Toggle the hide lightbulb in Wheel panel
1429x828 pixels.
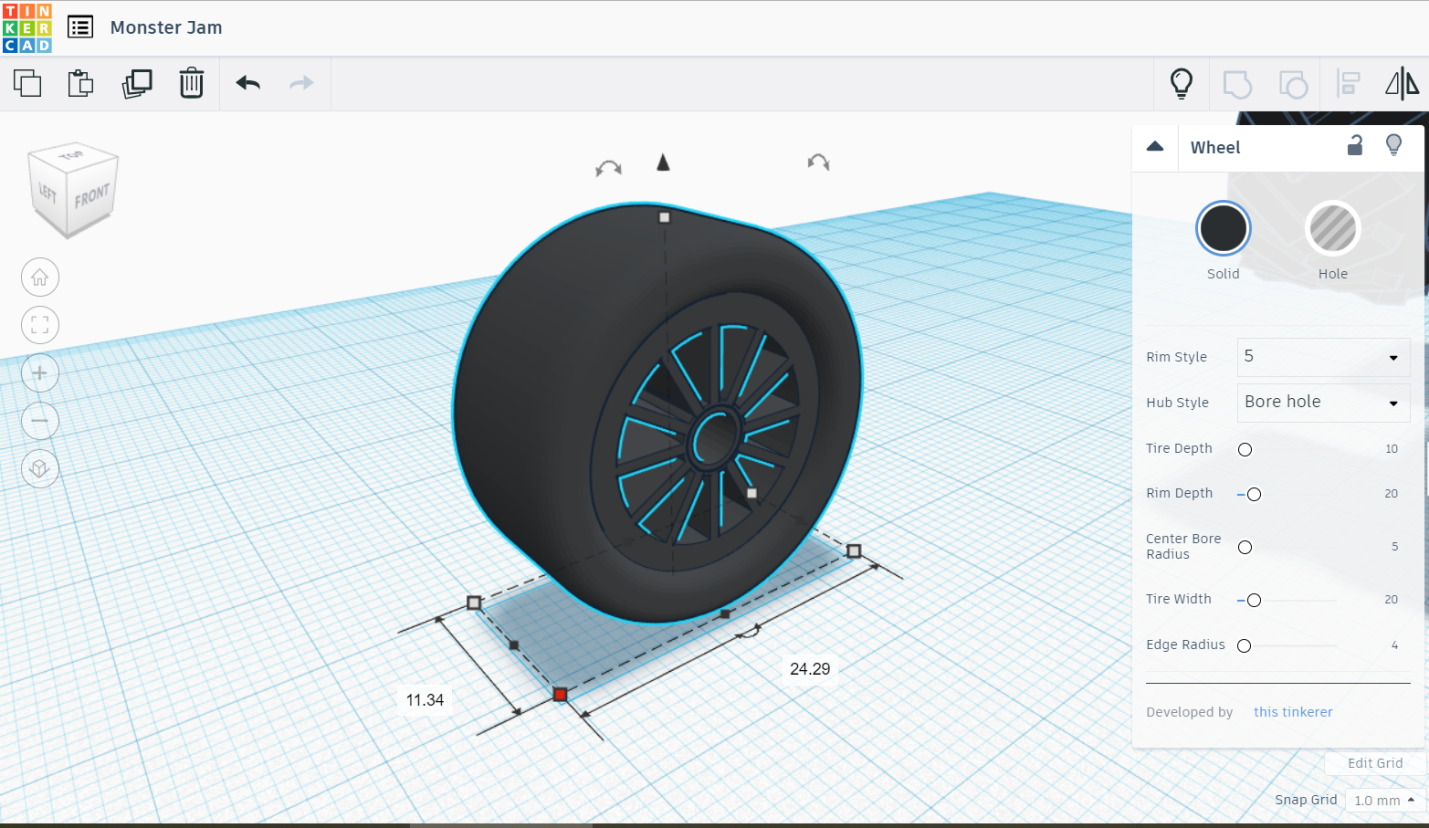pyautogui.click(x=1393, y=146)
